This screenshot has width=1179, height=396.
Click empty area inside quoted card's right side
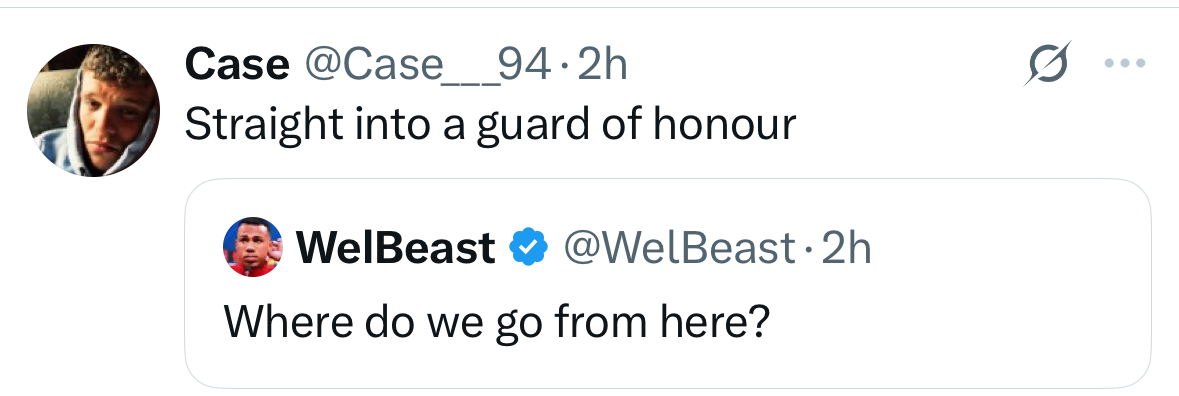pos(977,321)
